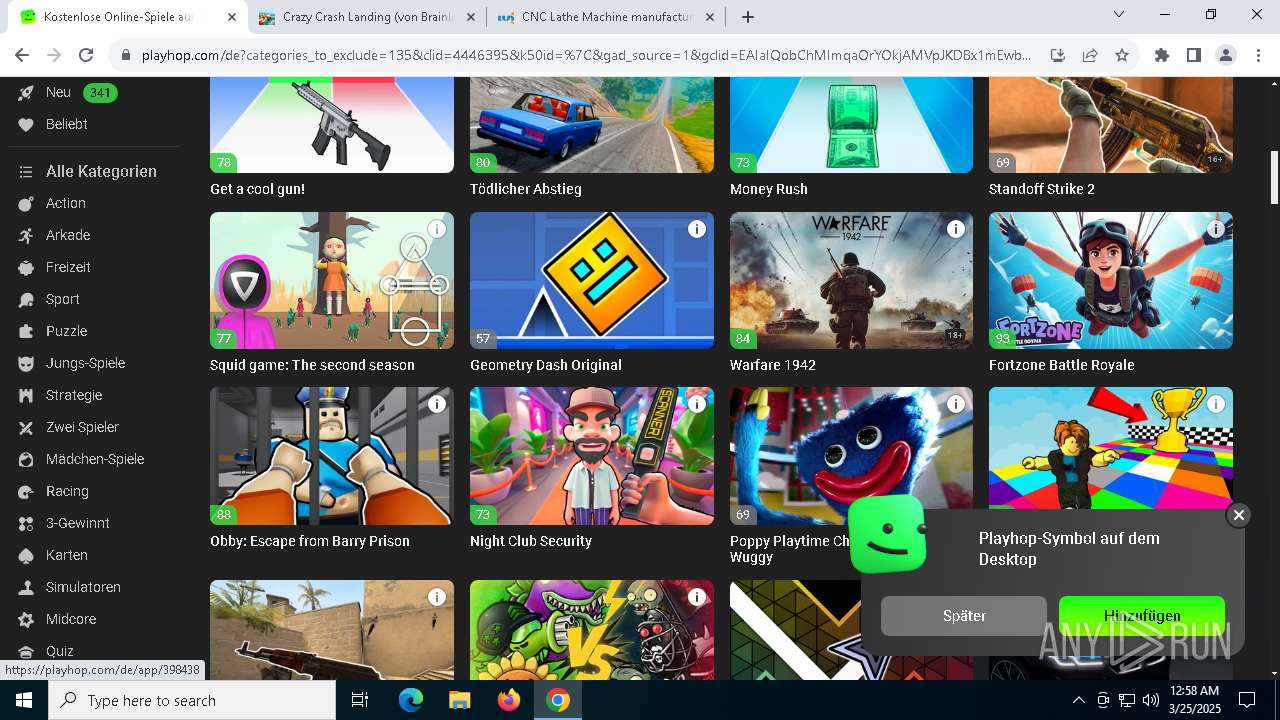The height and width of the screenshot is (720, 1280).
Task: Focus the browser address bar
Action: 587,55
